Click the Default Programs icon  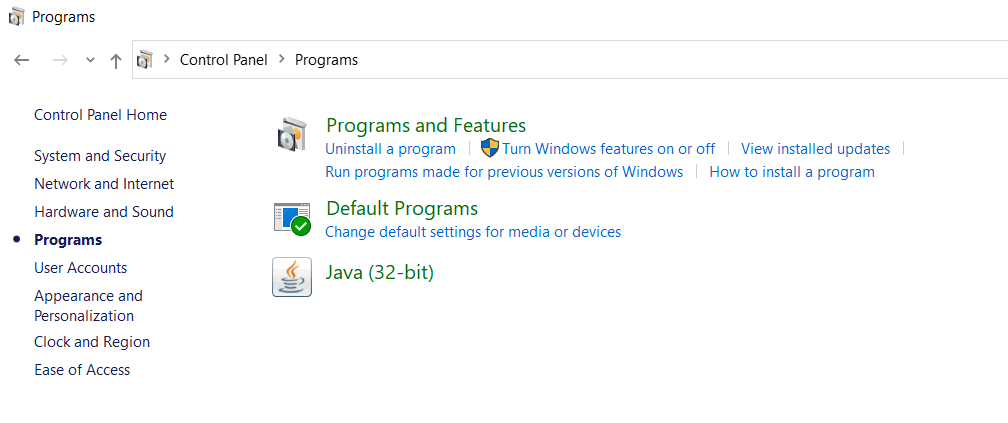click(291, 218)
